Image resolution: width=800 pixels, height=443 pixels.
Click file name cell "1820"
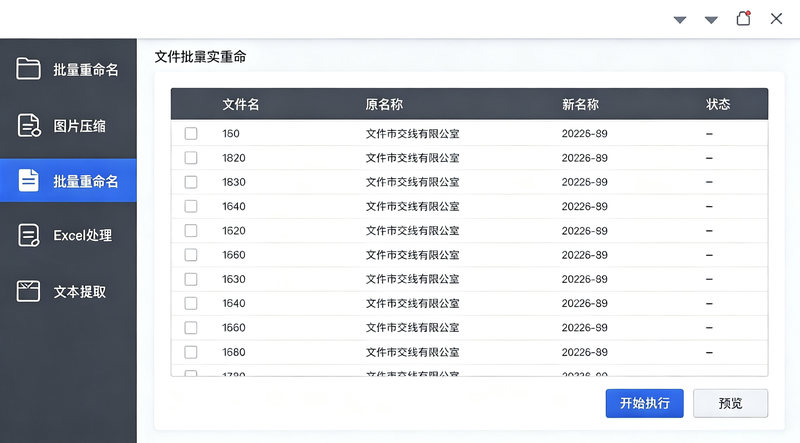point(234,158)
